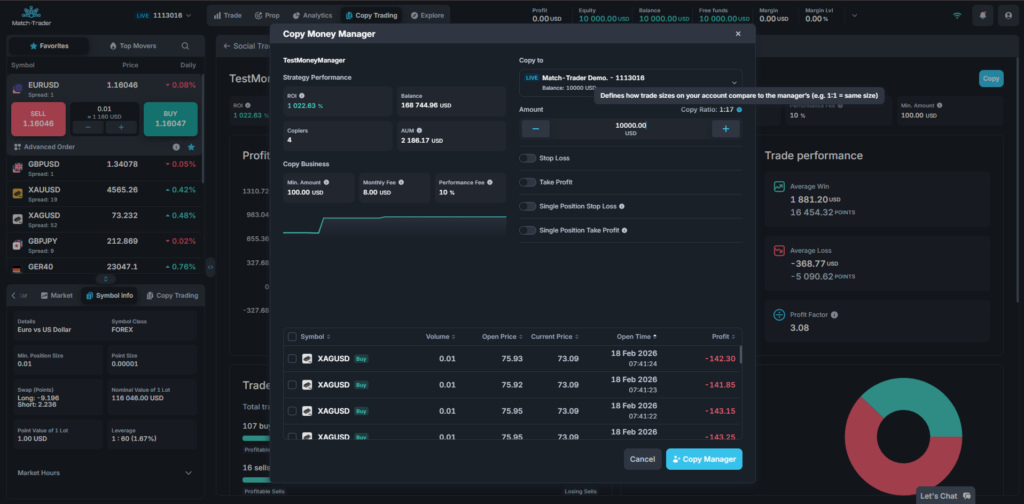
Task: Click the ROI info icon in dialog
Action: (x=301, y=95)
